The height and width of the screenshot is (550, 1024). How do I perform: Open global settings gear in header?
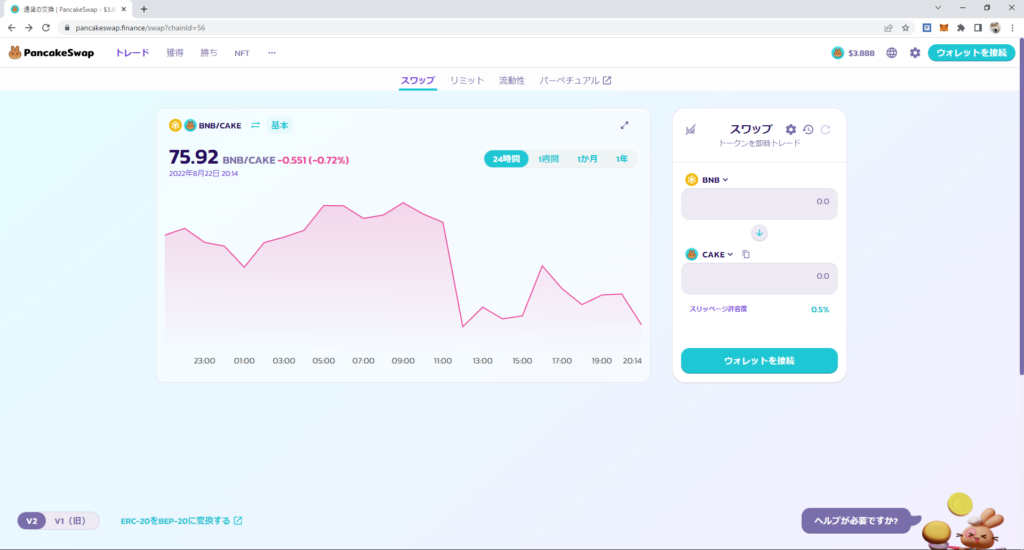915,53
